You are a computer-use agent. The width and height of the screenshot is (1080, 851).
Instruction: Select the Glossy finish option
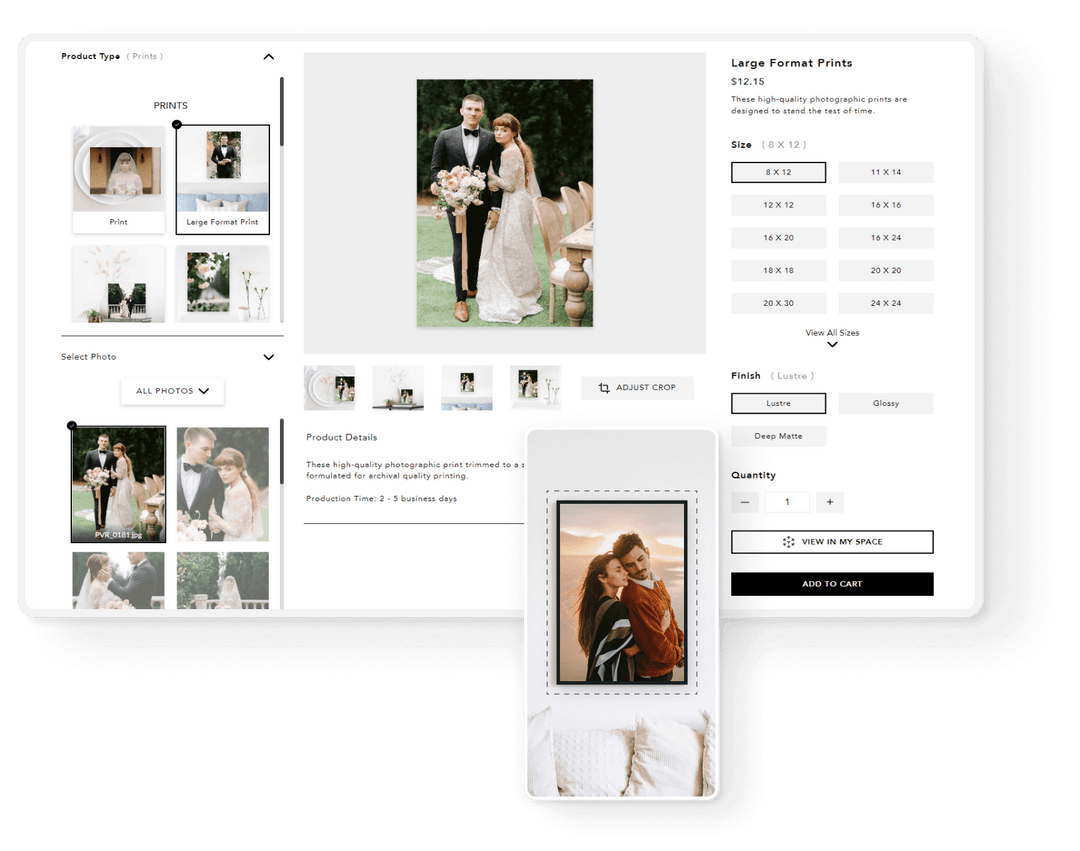(x=886, y=403)
